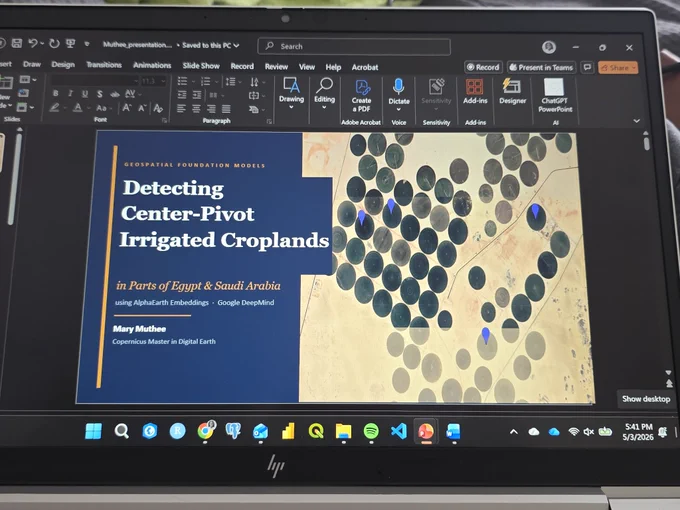Click Create a PDF icon
This screenshot has height=510, width=680.
362,95
